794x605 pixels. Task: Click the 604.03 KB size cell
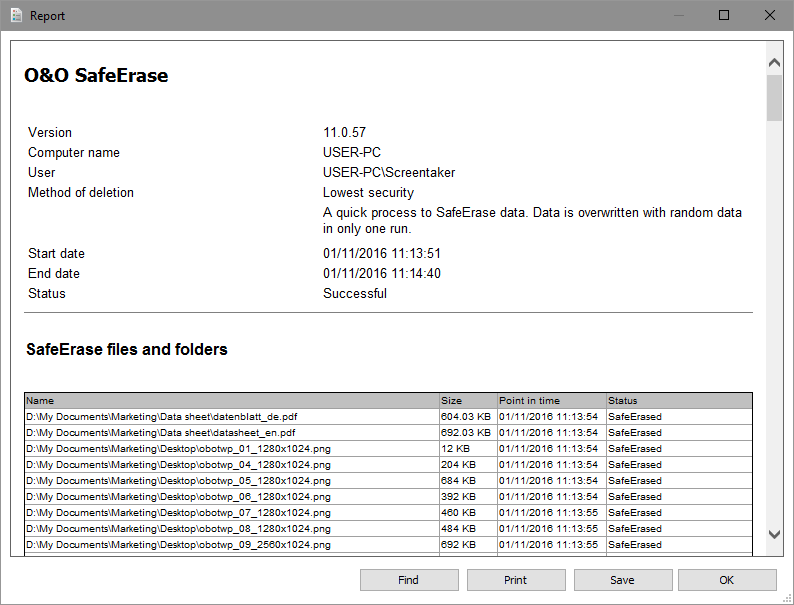468,417
